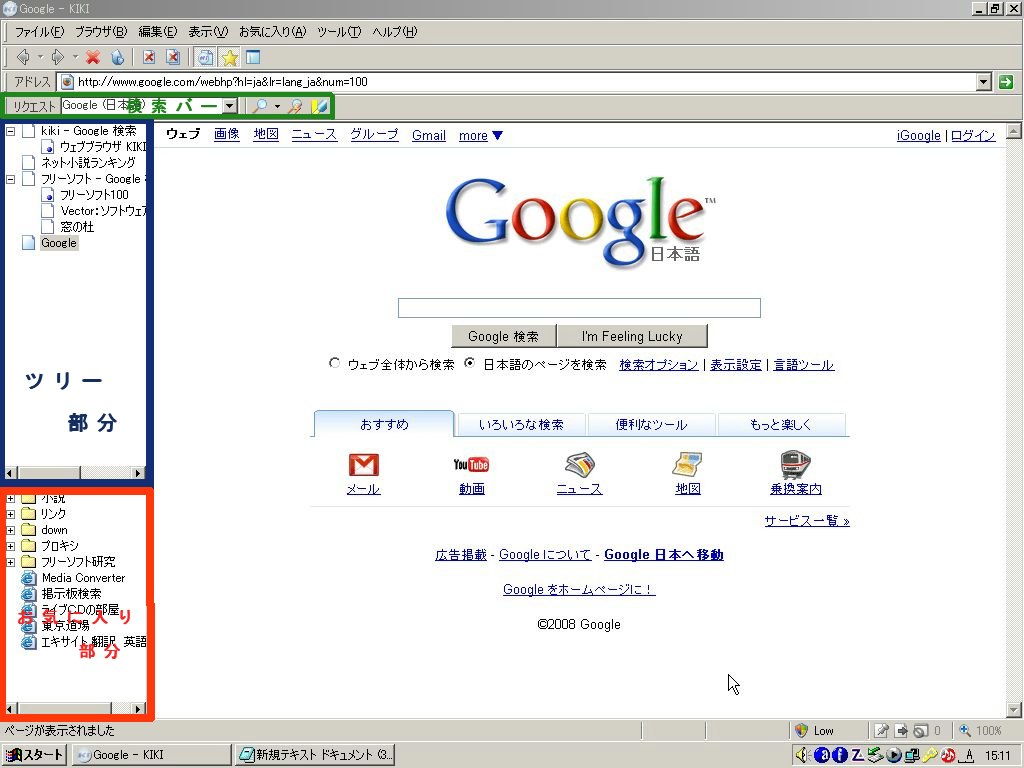Viewport: 1024px width, 768px height.
Task: Open the 編集(E) menu
Action: click(x=157, y=31)
